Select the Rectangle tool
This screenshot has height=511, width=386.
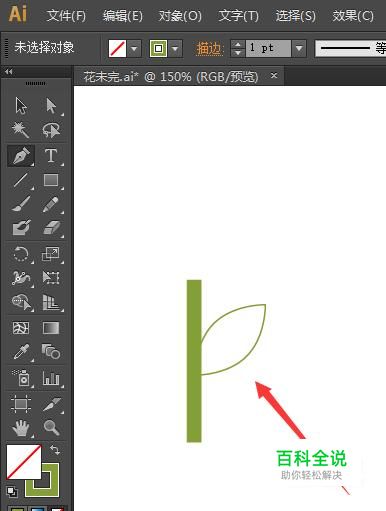click(x=51, y=180)
